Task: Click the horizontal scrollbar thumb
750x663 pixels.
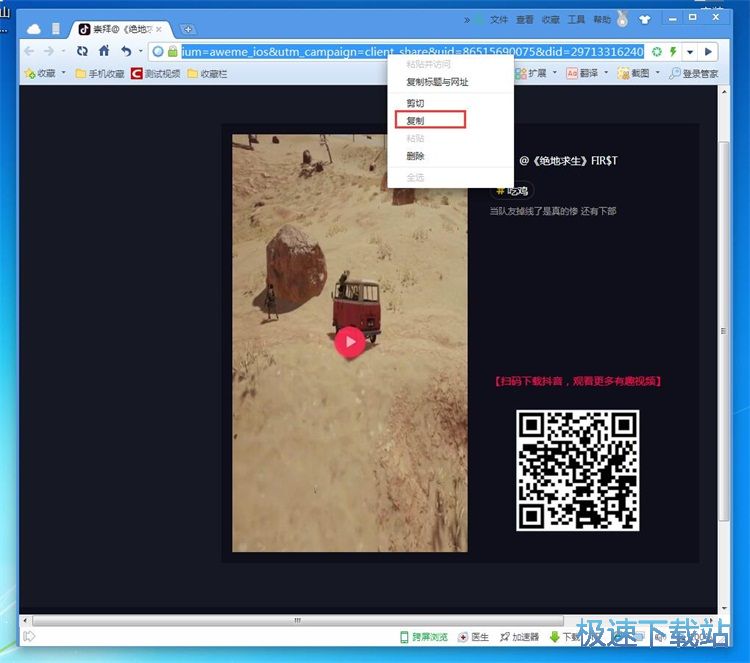Action: click(x=298, y=620)
